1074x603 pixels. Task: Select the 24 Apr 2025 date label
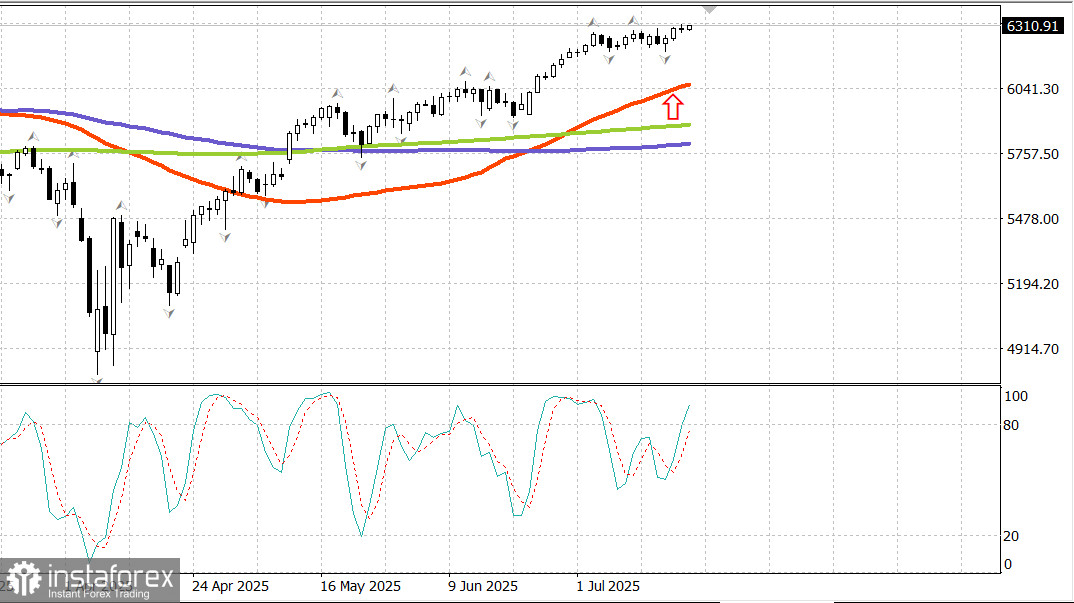click(x=230, y=587)
